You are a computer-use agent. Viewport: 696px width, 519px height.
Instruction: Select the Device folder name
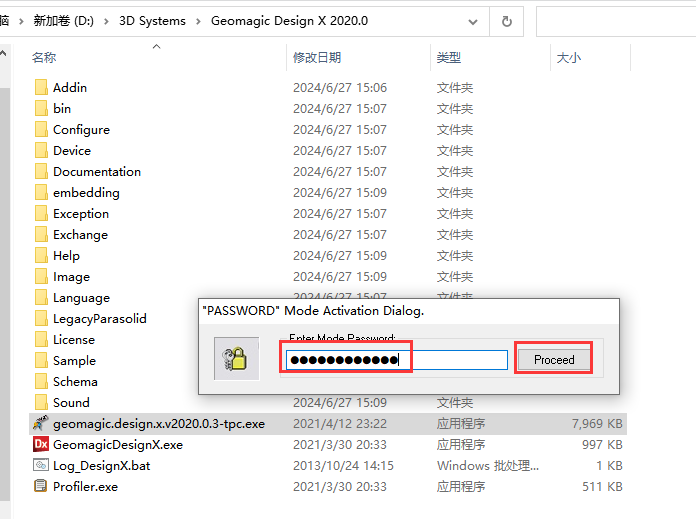click(x=72, y=151)
